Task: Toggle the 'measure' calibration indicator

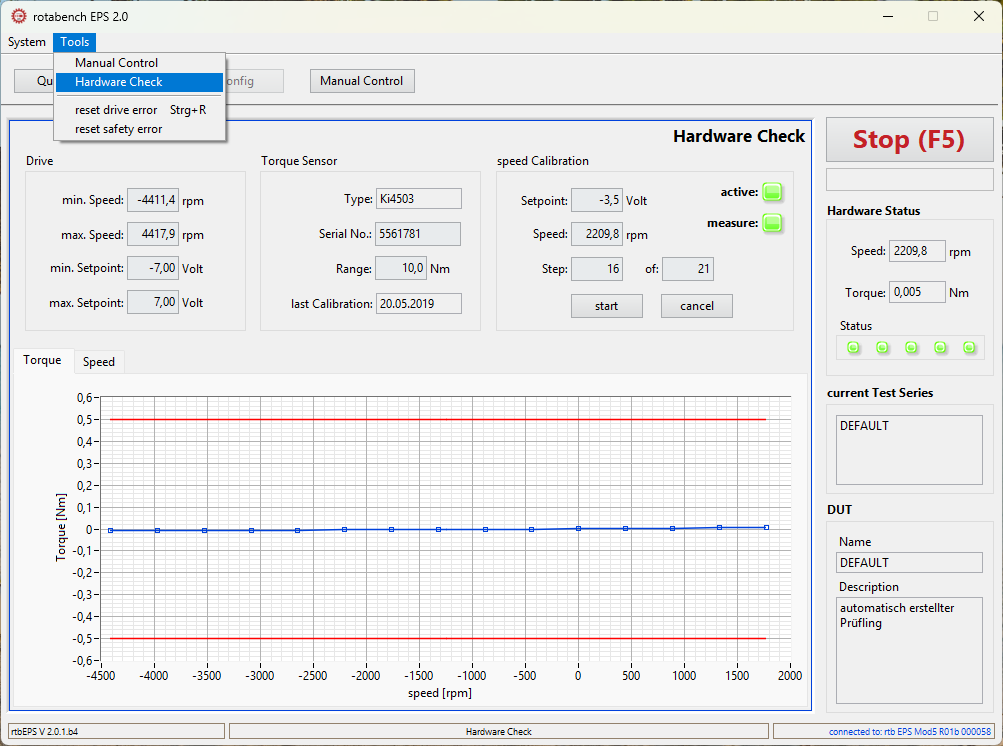Action: pos(771,223)
